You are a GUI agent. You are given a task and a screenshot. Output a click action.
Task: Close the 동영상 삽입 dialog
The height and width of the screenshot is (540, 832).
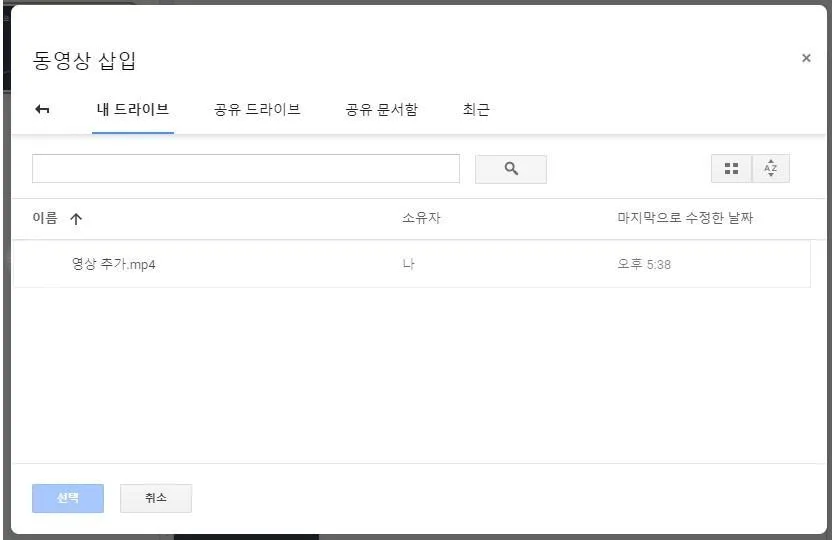[806, 58]
